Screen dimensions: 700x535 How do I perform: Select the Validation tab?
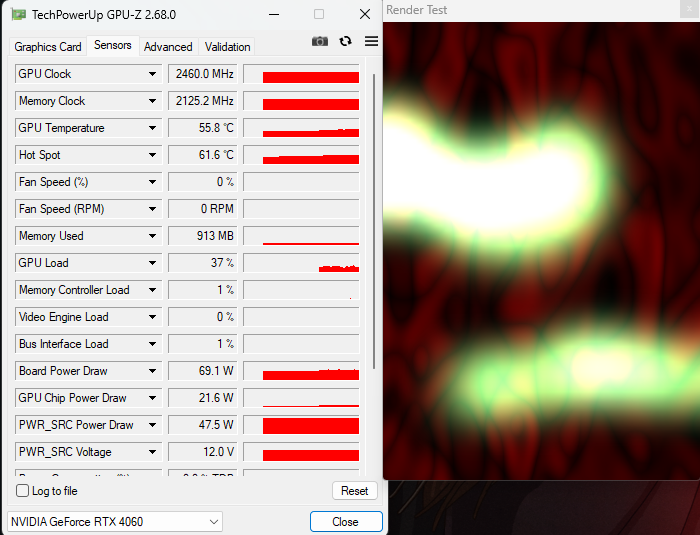point(227,47)
